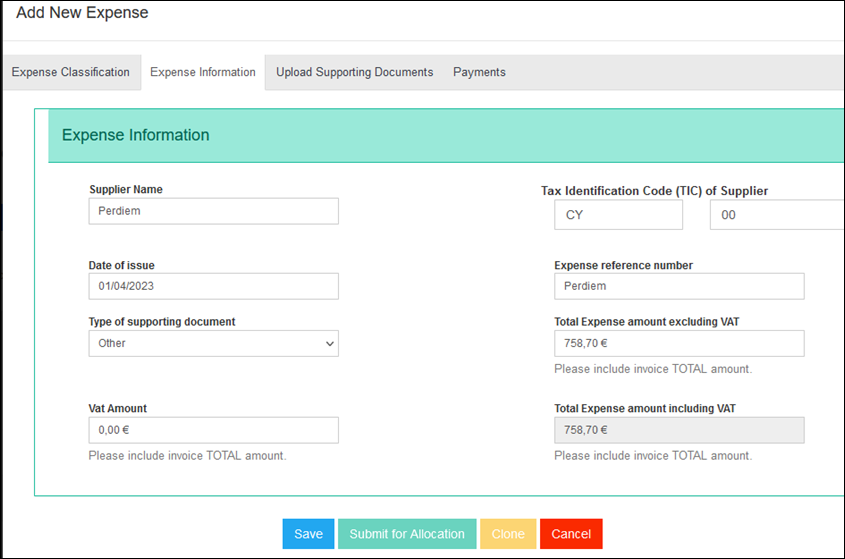Open the Upload Supporting Documents tab
Screen dimensions: 845x559
coord(354,72)
